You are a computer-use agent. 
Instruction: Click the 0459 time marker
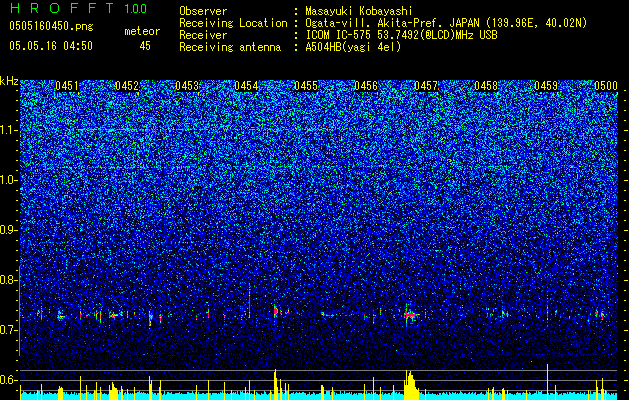click(546, 86)
